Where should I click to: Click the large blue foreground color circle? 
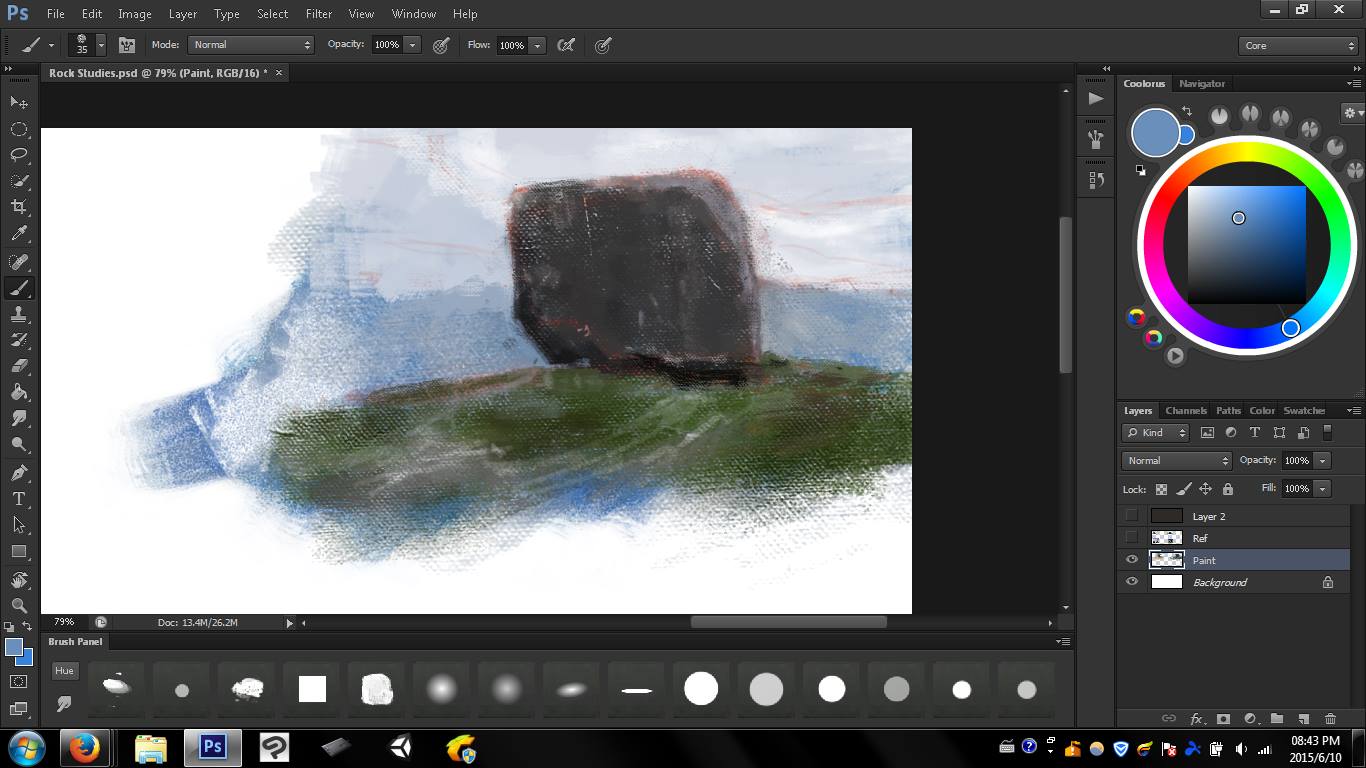click(x=1155, y=133)
